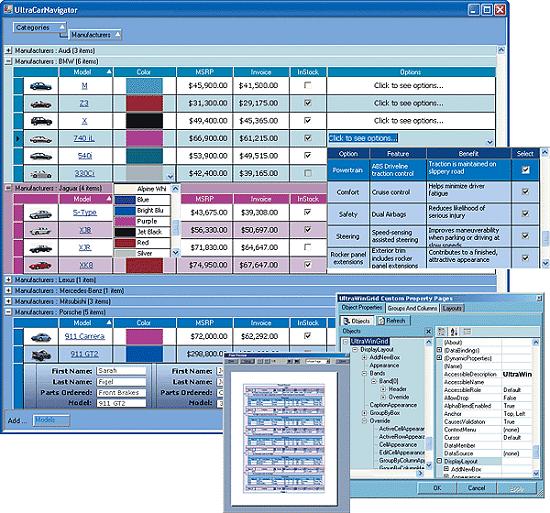The height and width of the screenshot is (513, 550).
Task: Uncheck Select for Dual Airbags
Action: [x=525, y=214]
